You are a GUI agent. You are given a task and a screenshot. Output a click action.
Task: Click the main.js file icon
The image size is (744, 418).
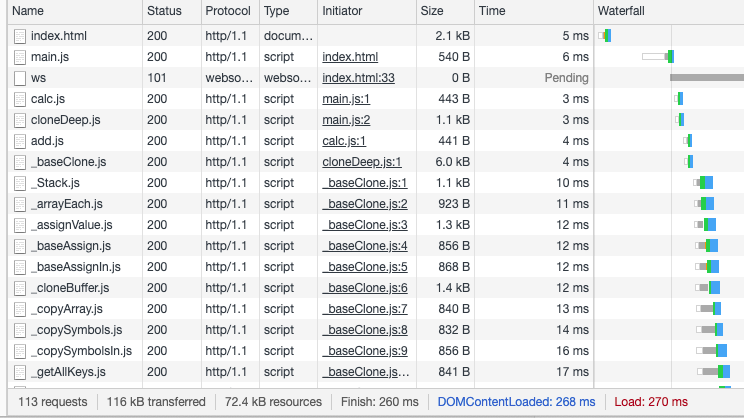point(20,57)
